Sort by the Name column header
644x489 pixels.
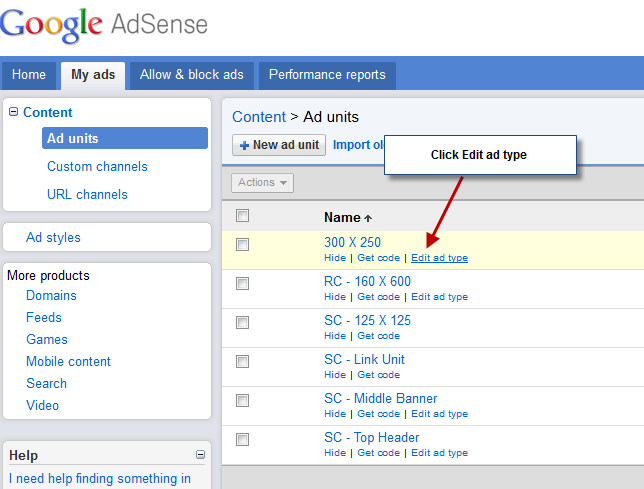click(348, 217)
